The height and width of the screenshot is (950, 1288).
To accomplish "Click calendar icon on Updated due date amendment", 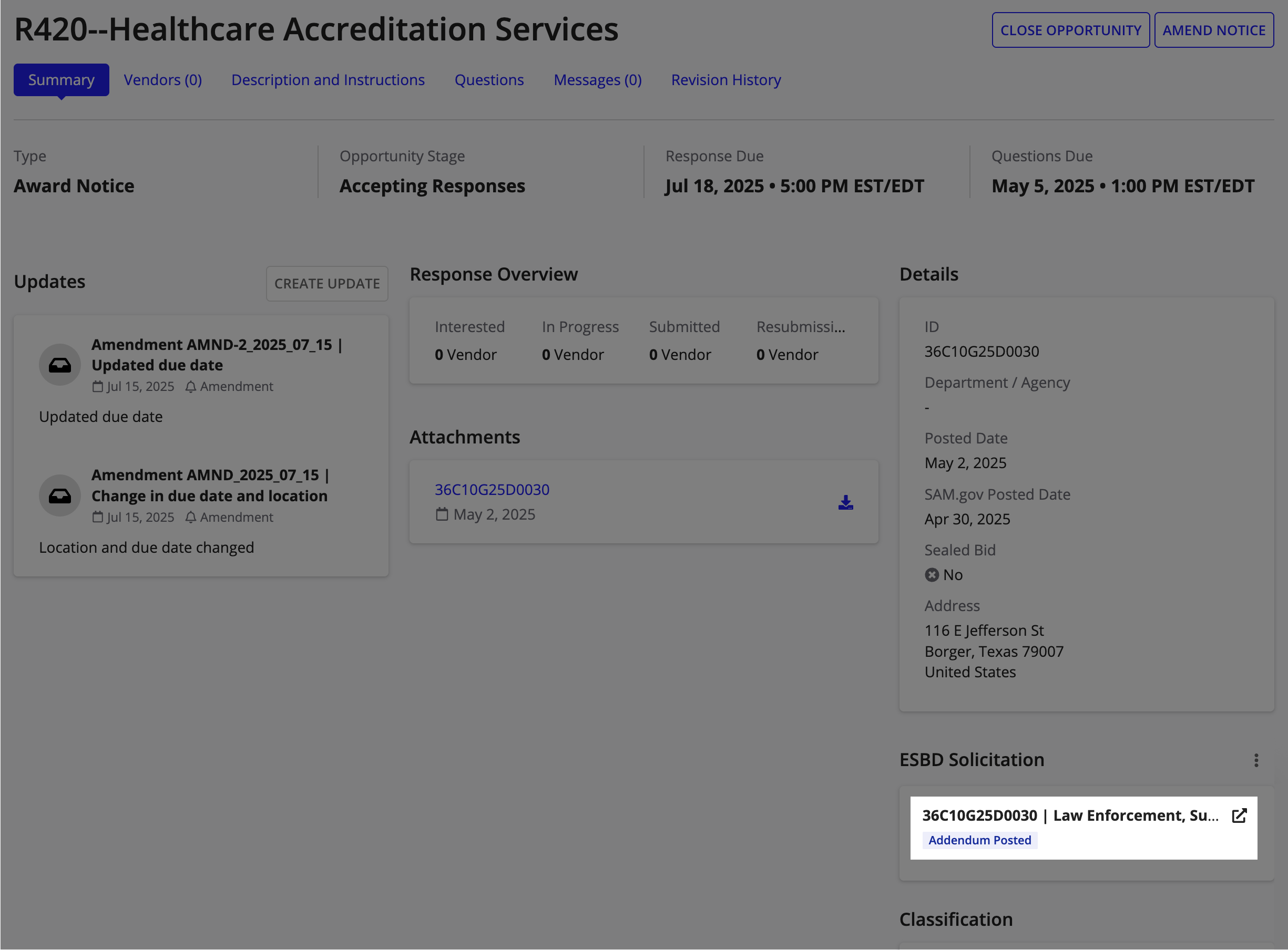I will click(x=97, y=386).
